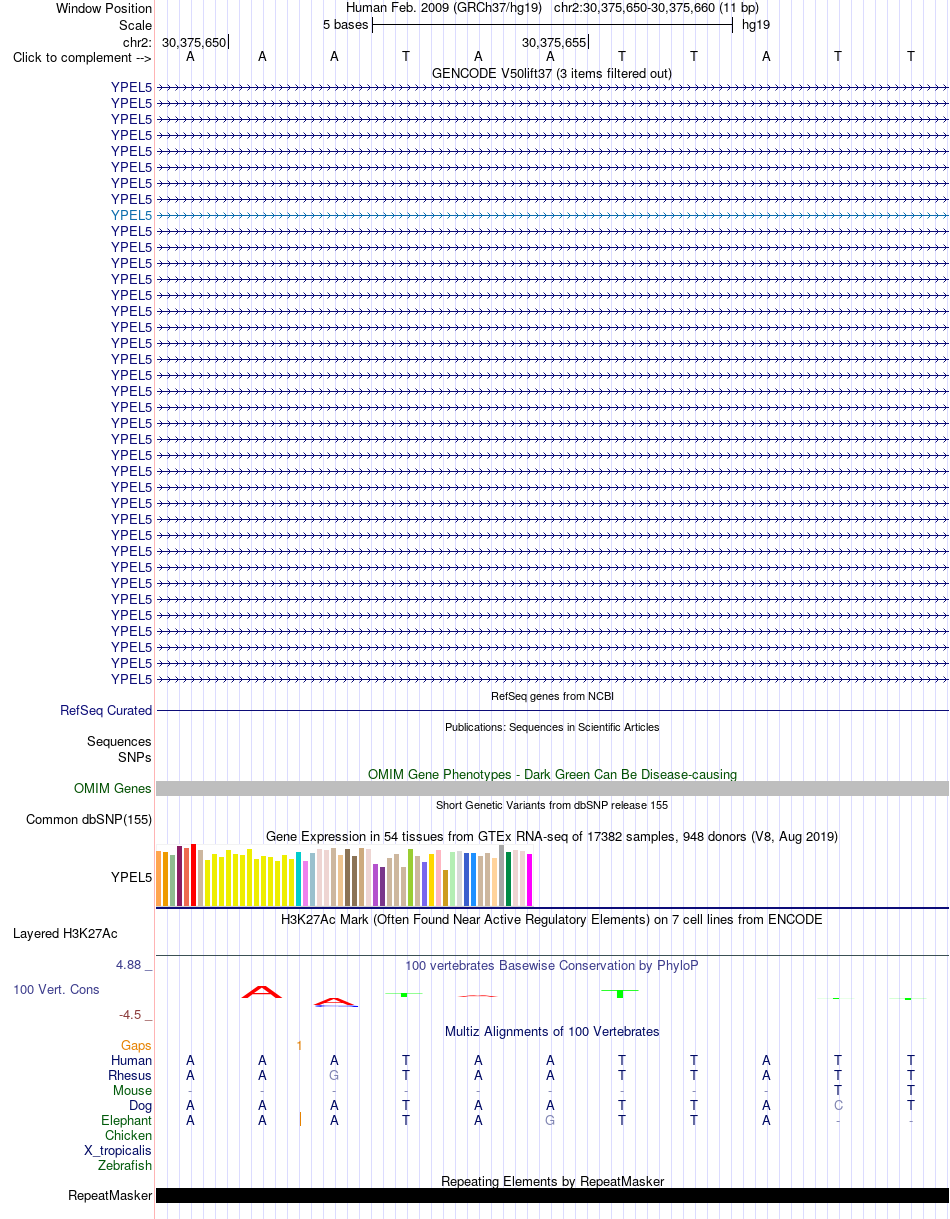Click the orange '1' gap count
The width and height of the screenshot is (950, 1219).
coord(299,1045)
